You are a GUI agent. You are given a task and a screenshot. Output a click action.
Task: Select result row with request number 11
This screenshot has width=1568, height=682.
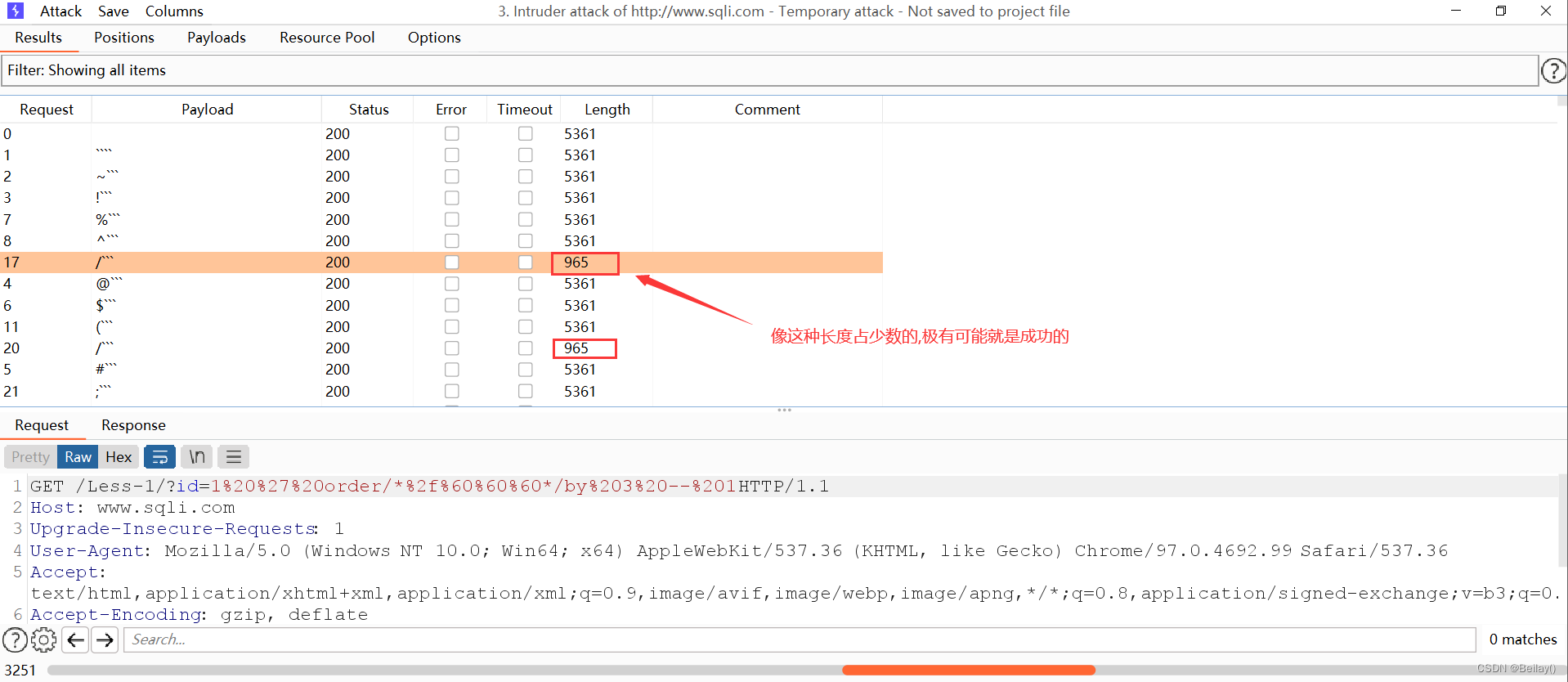[441, 327]
